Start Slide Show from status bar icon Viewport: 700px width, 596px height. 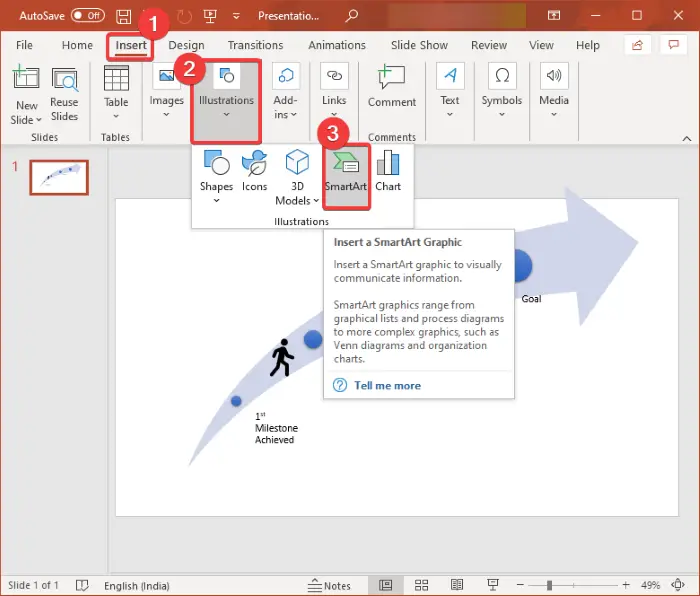click(493, 584)
